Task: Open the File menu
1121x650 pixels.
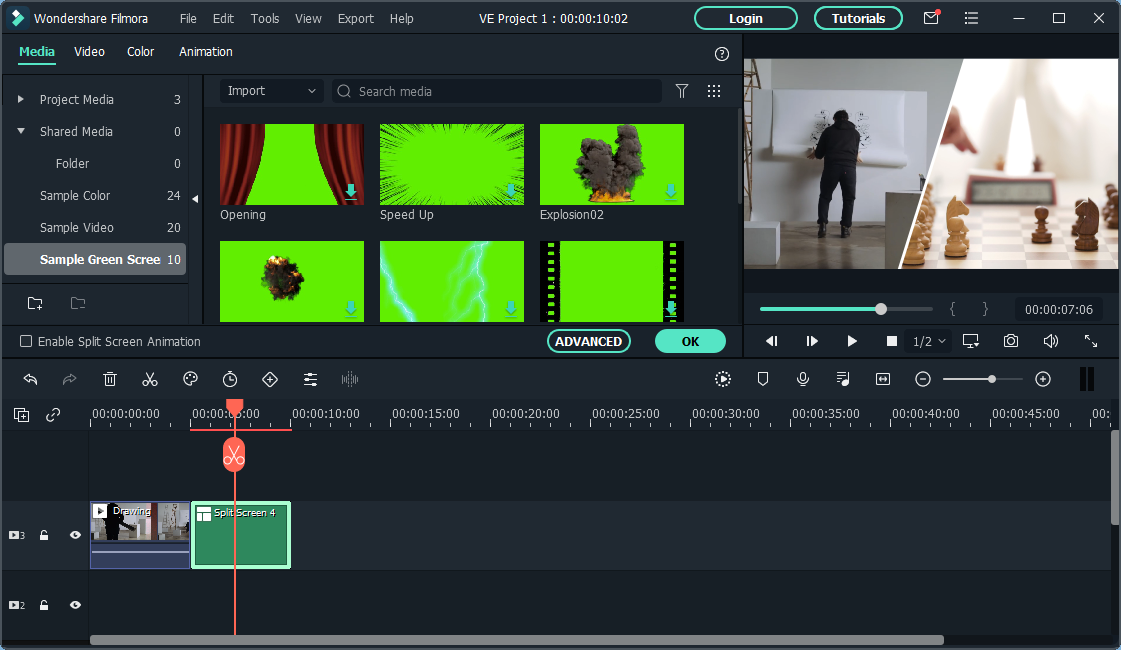Action: pyautogui.click(x=188, y=19)
